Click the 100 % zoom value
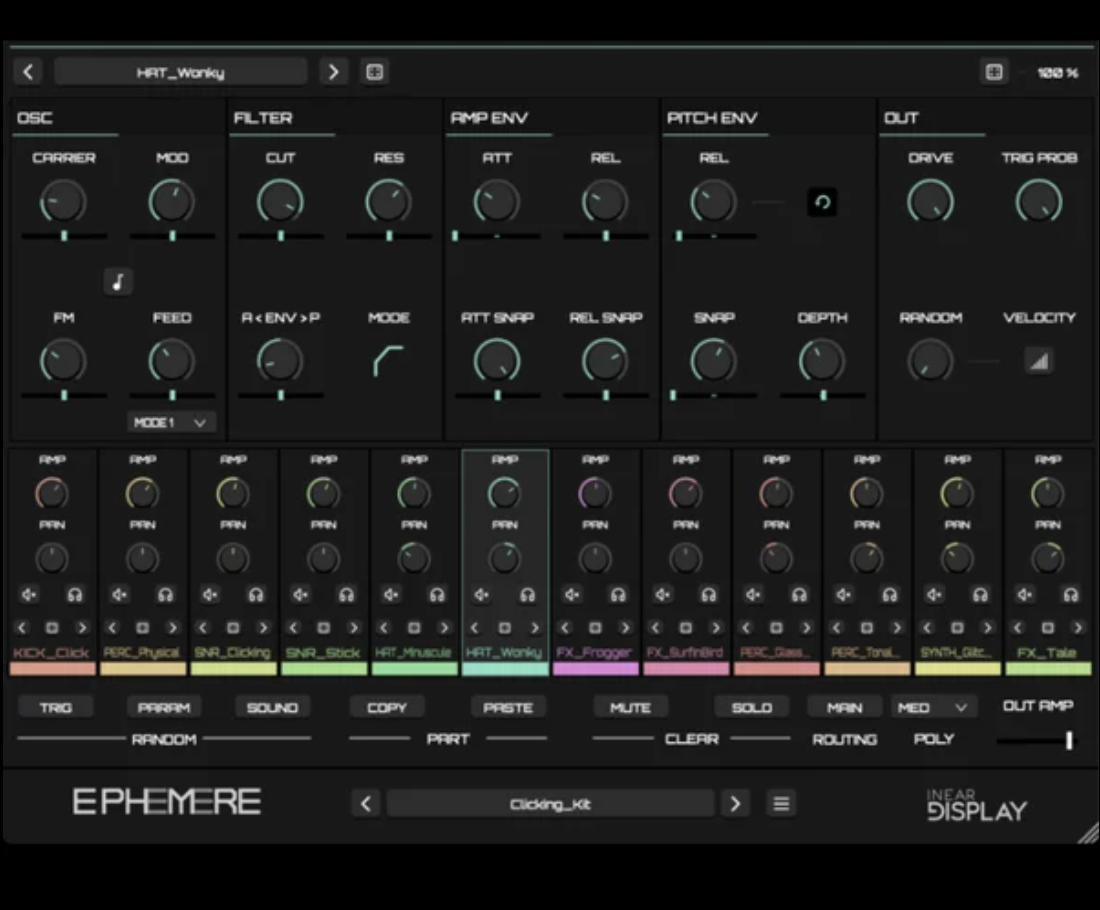 (x=1057, y=72)
